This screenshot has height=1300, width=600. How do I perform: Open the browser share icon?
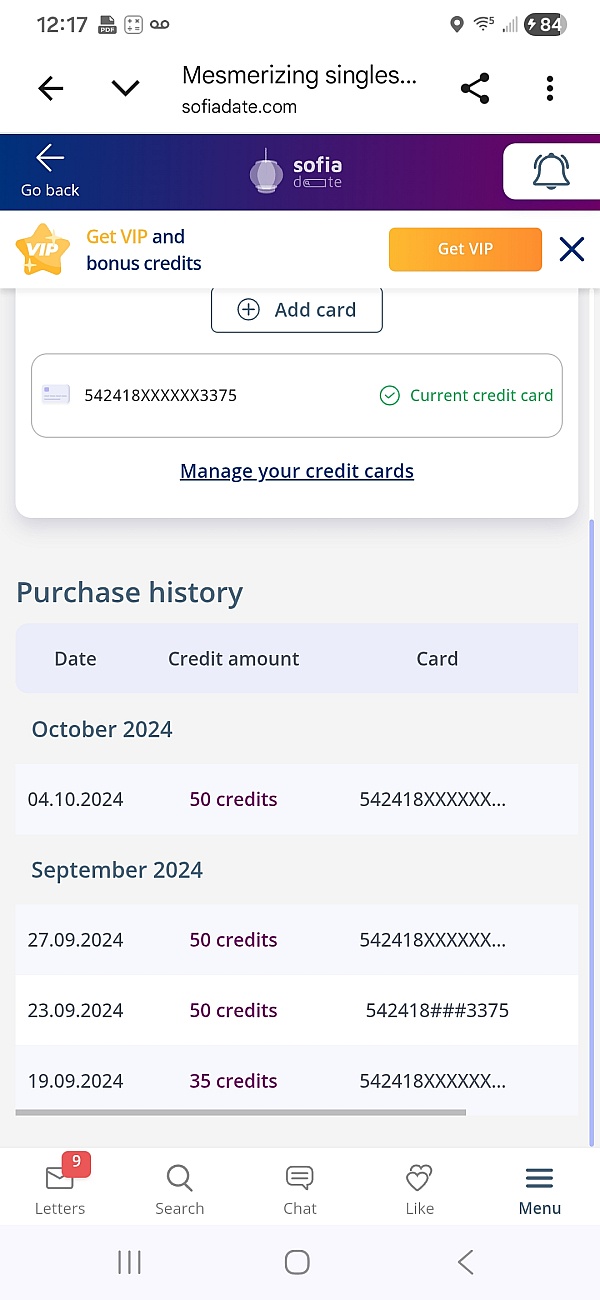(475, 89)
